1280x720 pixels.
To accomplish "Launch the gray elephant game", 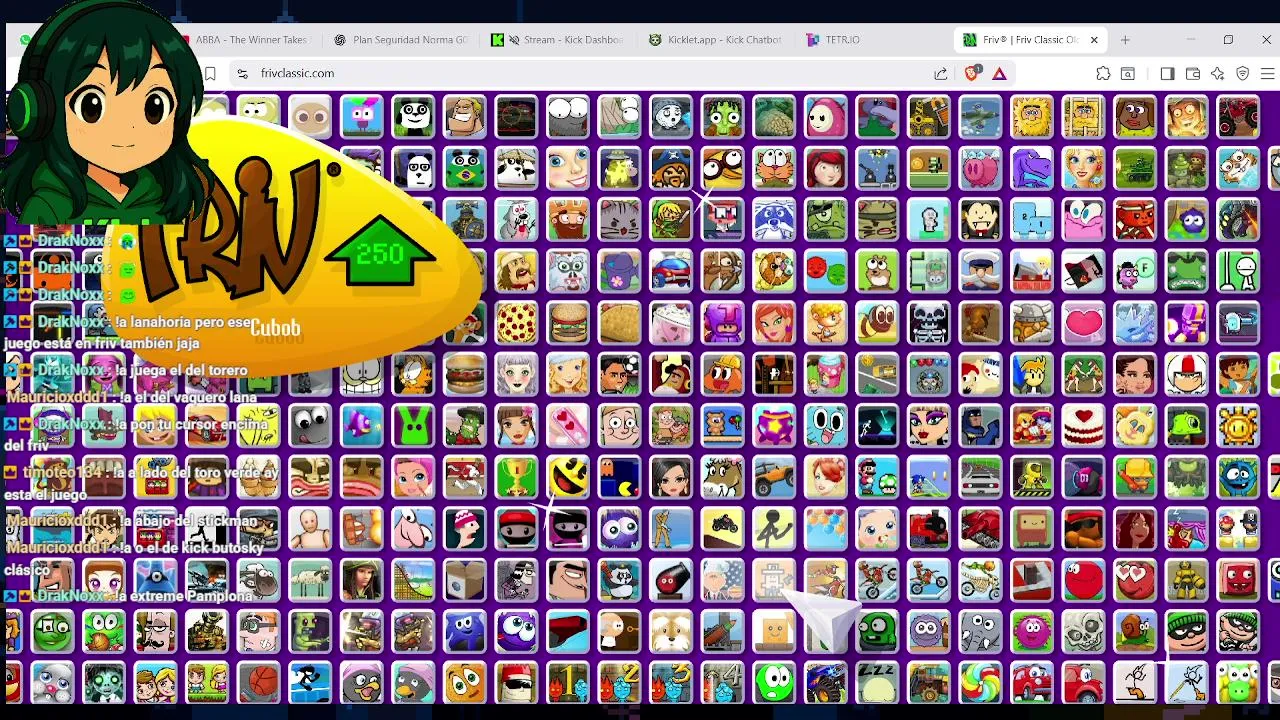I will (x=980, y=631).
